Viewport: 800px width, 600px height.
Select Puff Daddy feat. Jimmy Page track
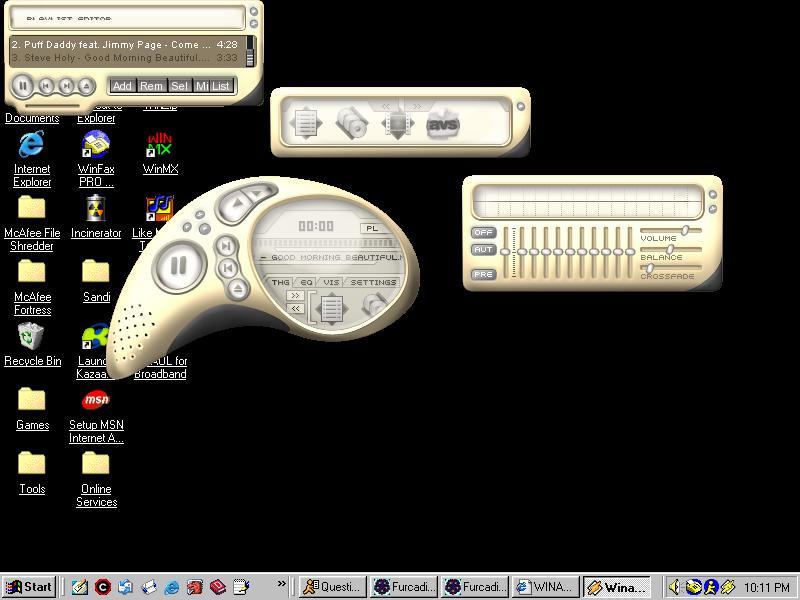[x=125, y=45]
